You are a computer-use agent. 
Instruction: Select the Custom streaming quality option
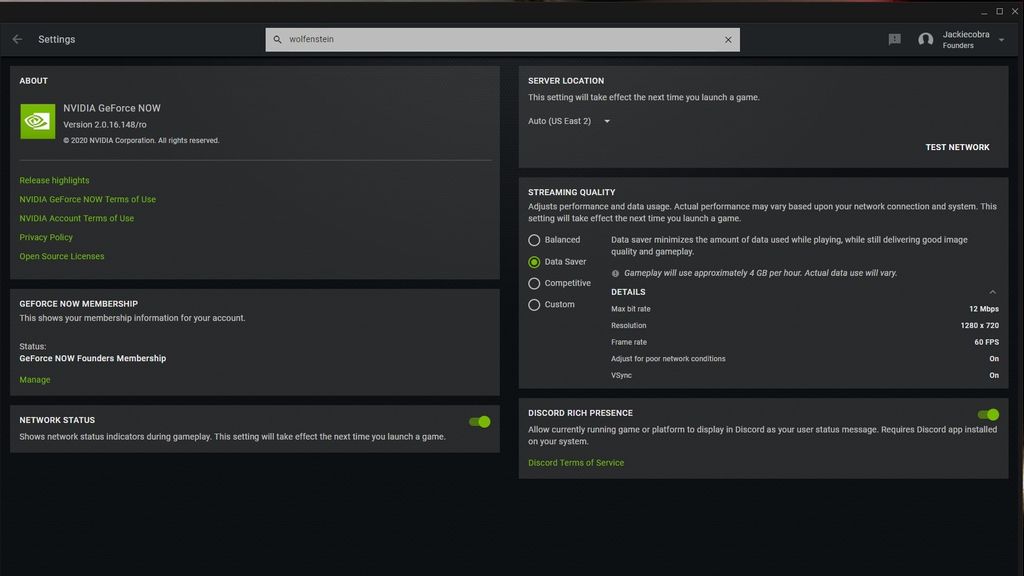pyautogui.click(x=534, y=304)
